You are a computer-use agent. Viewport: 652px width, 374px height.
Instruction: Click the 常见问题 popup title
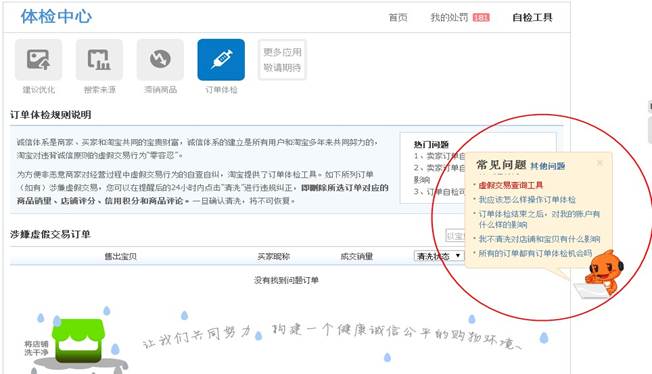click(x=501, y=165)
